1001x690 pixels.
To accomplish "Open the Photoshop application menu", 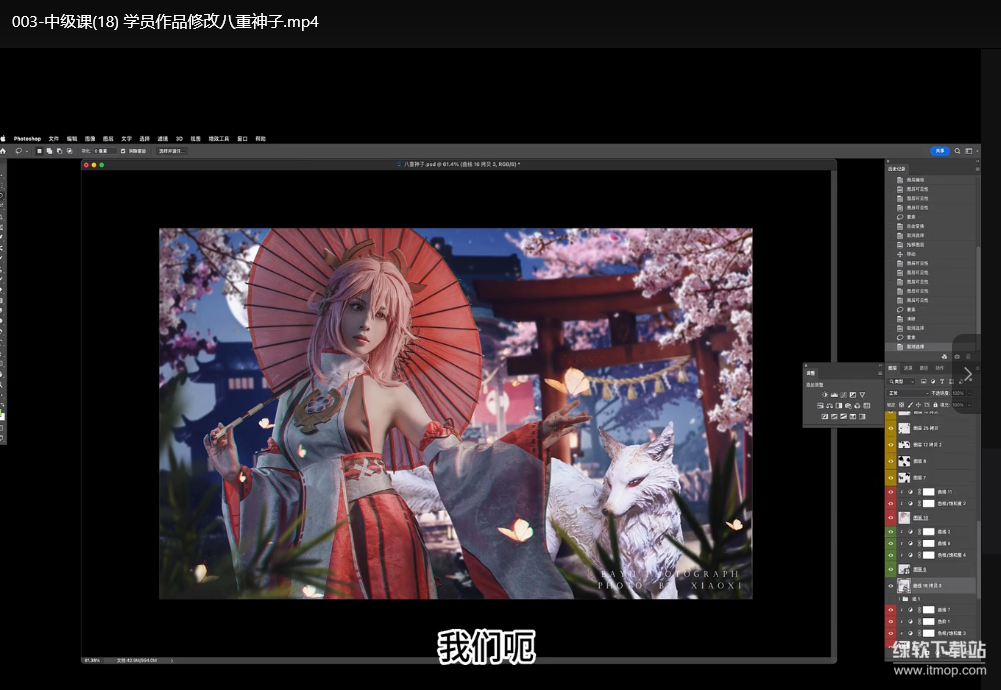I will (x=27, y=139).
